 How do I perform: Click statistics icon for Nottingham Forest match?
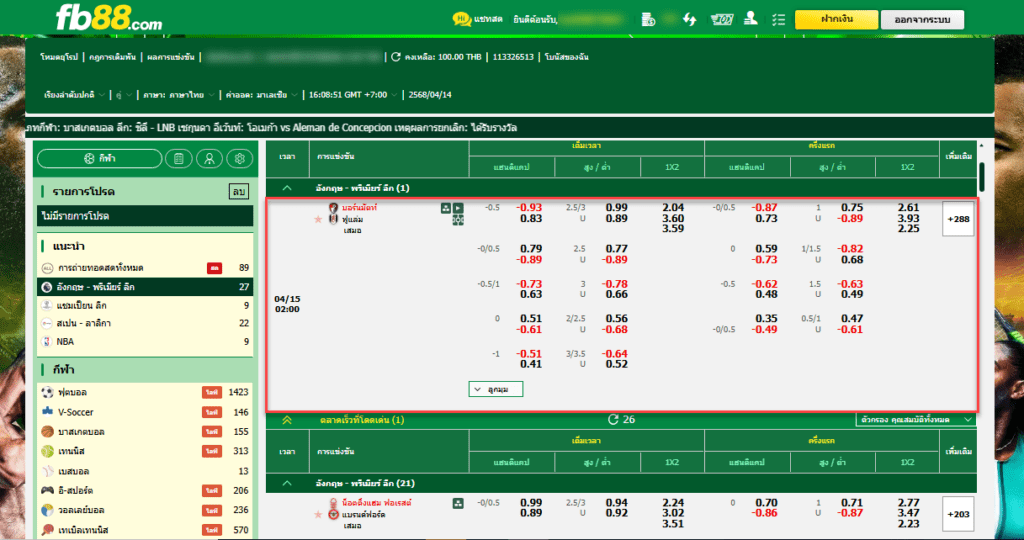pos(458,503)
